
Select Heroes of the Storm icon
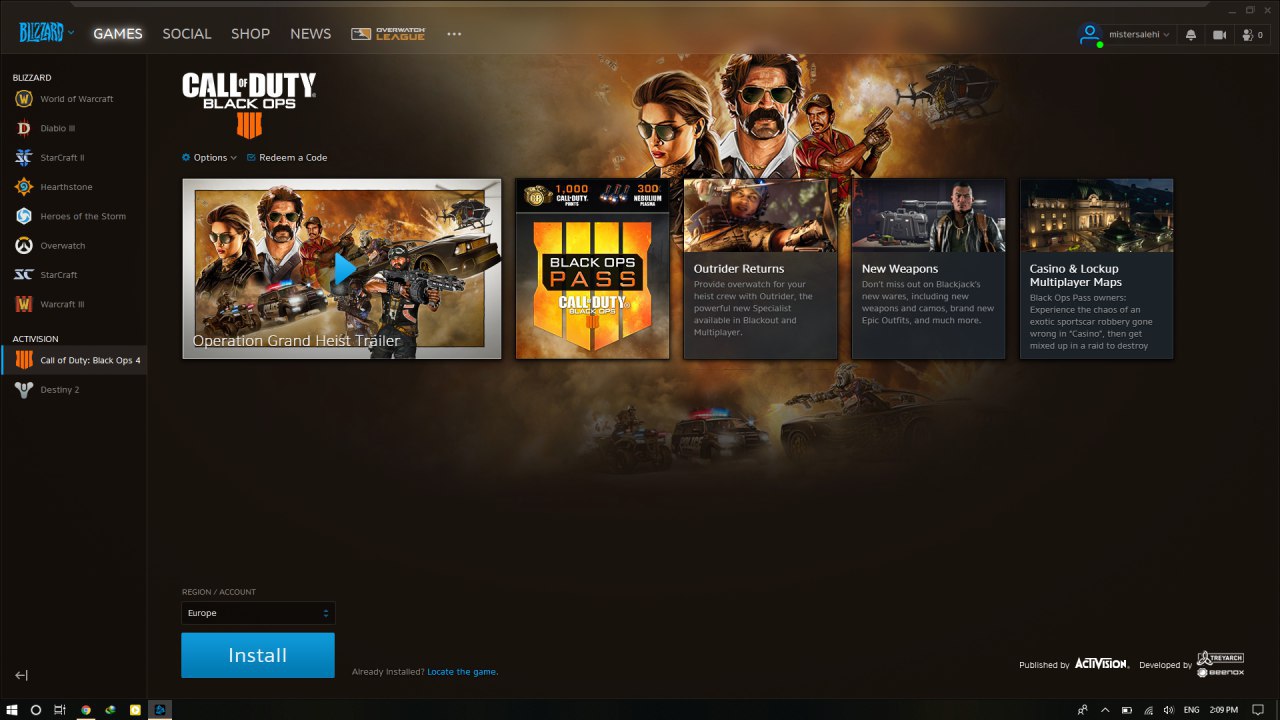[x=24, y=216]
